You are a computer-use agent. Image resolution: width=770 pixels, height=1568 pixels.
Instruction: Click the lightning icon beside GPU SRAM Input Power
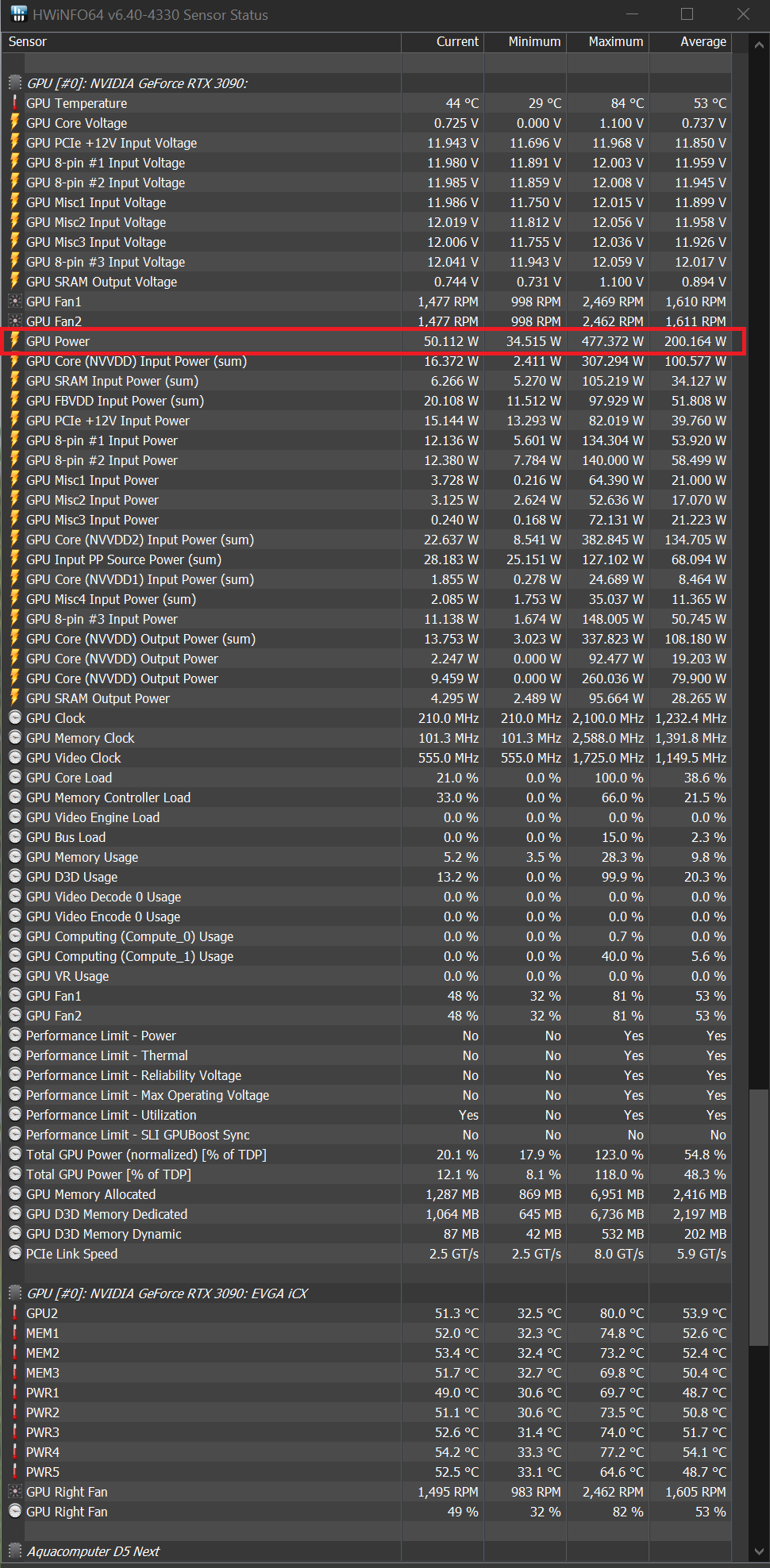click(x=14, y=381)
